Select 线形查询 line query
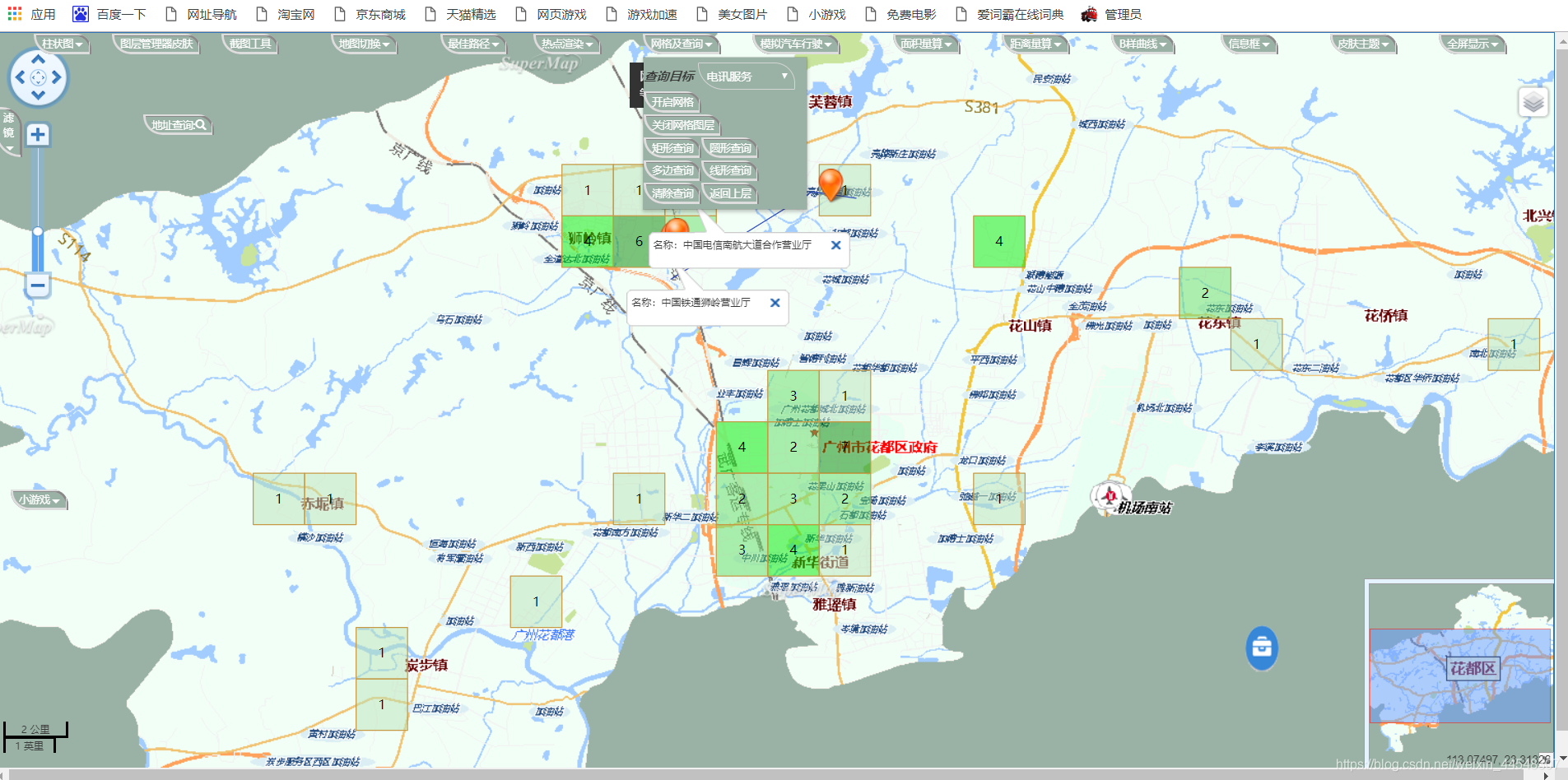 point(730,171)
